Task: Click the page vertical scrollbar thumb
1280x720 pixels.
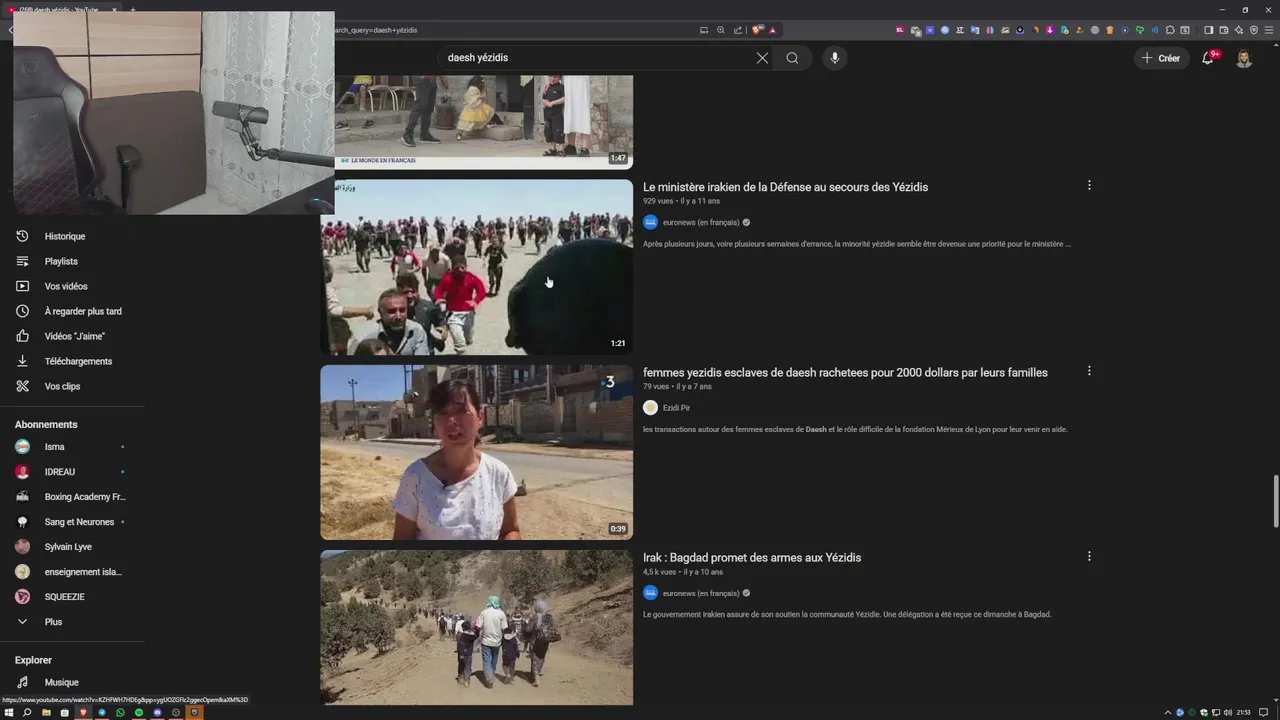Action: click(x=1275, y=501)
